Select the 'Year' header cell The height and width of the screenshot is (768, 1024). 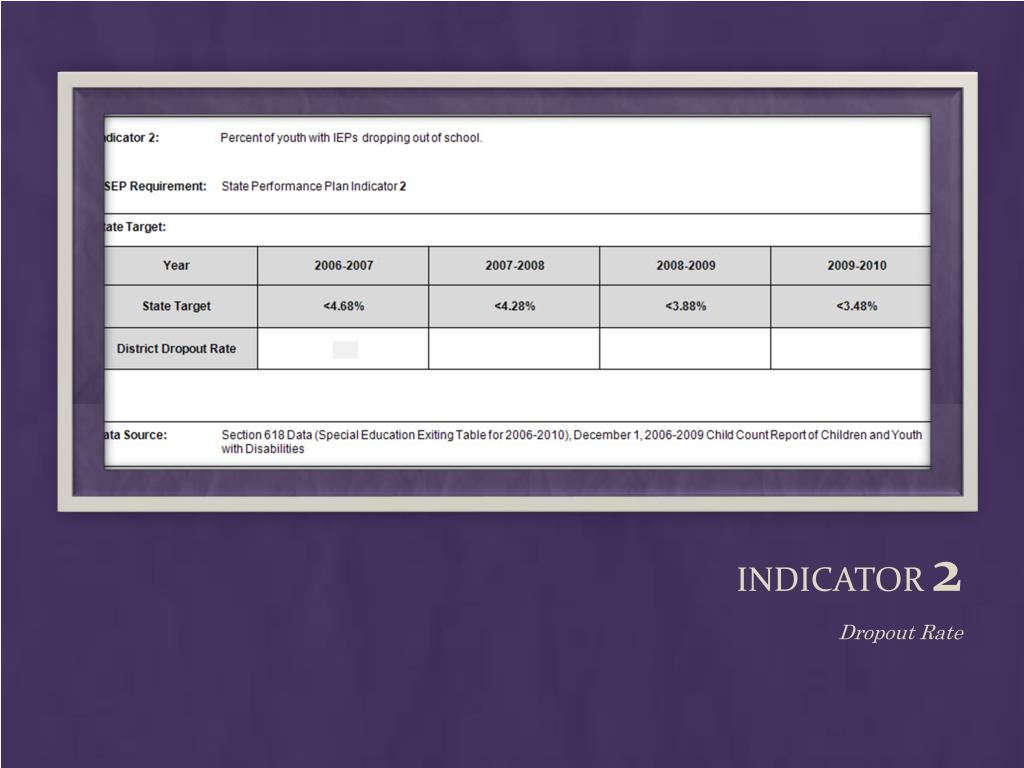point(180,266)
